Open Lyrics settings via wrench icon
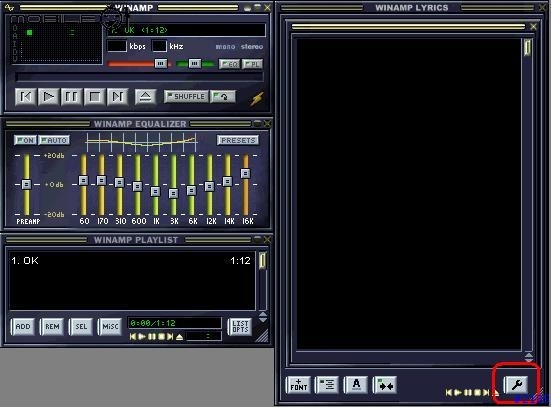 click(516, 385)
